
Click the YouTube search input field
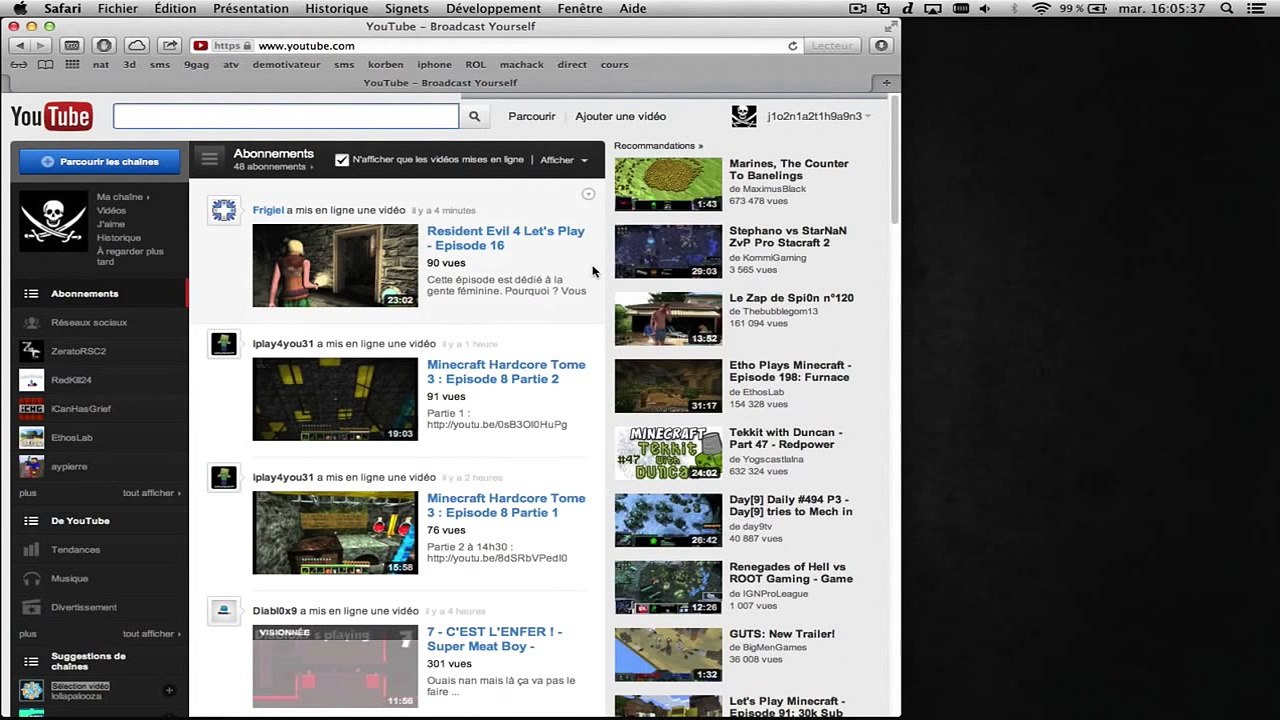pyautogui.click(x=286, y=117)
